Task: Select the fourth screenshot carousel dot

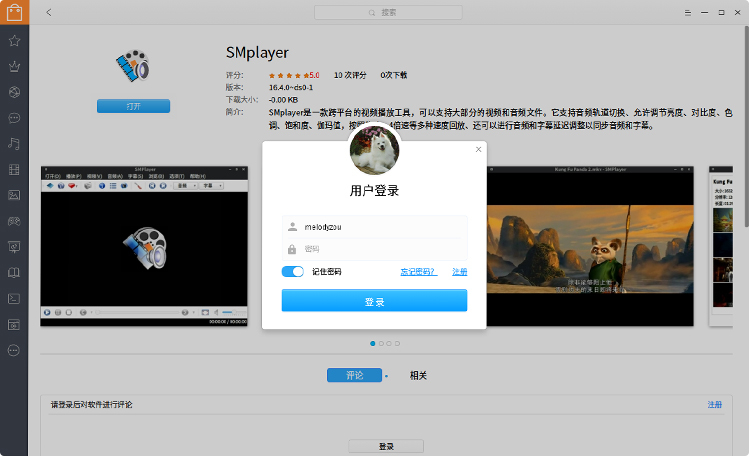Action: point(397,343)
